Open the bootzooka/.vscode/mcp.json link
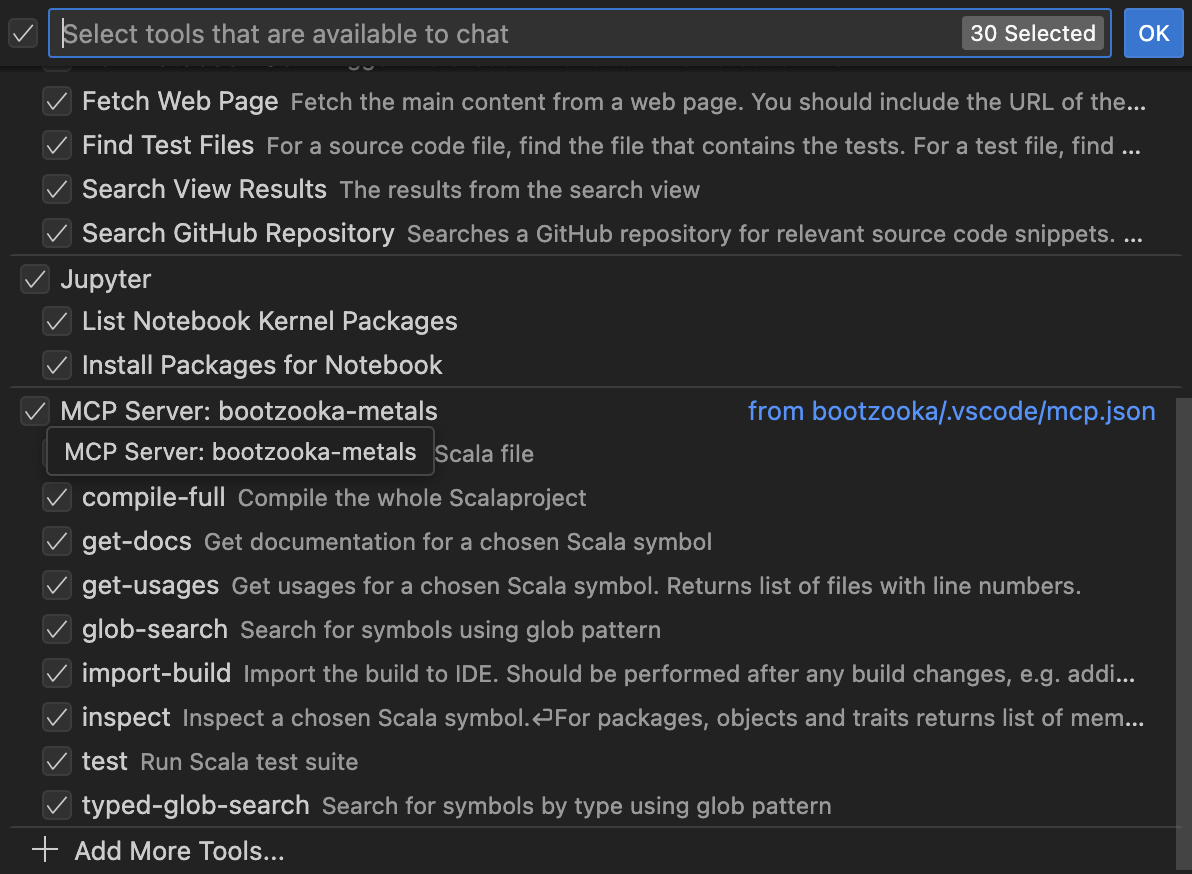The image size is (1192, 874). pos(951,411)
